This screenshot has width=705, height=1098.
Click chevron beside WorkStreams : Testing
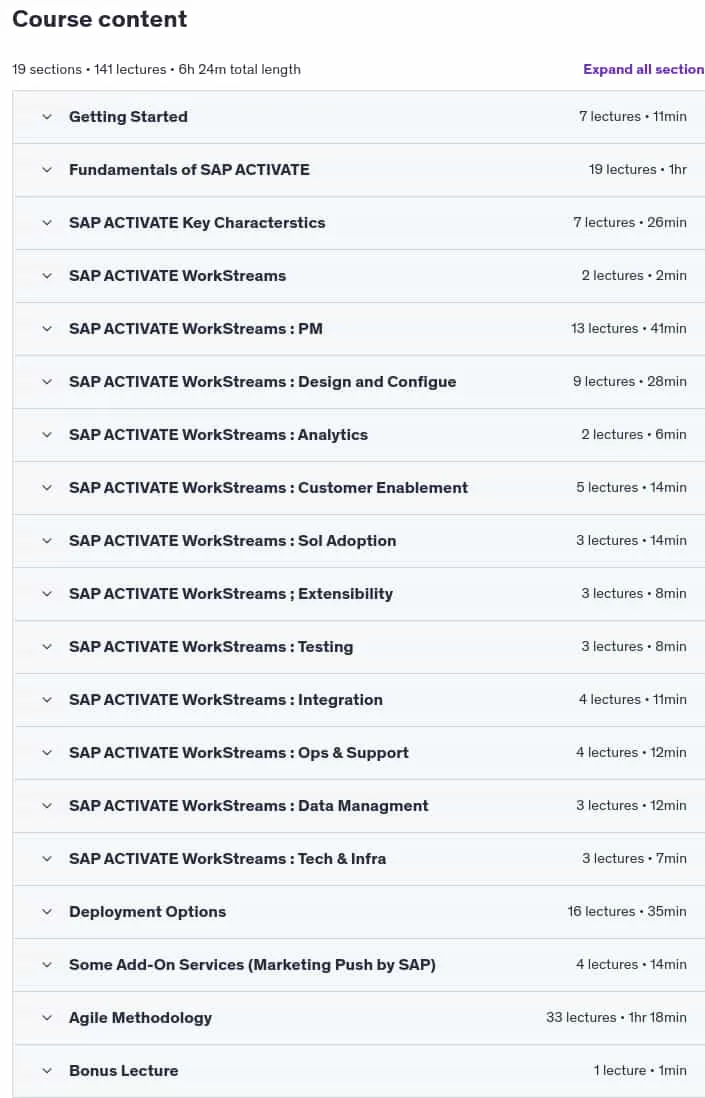(47, 646)
